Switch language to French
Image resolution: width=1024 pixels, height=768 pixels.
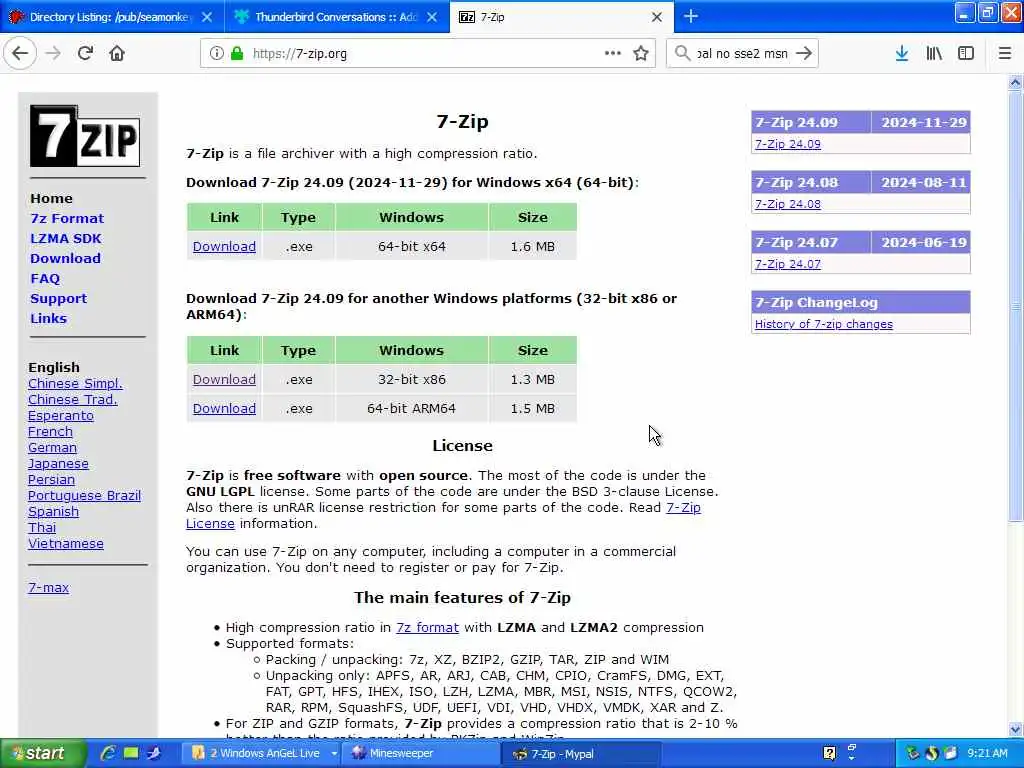50,431
